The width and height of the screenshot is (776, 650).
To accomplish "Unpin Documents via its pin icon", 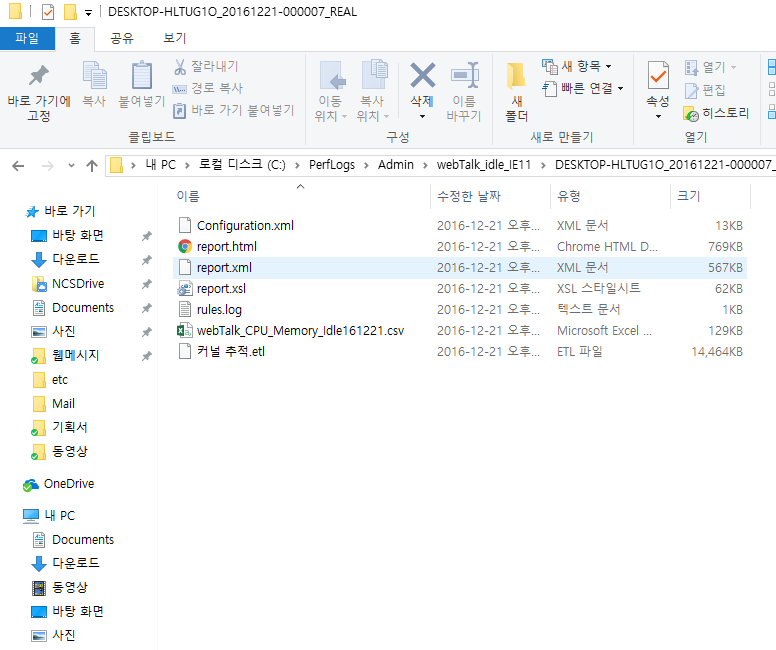I will pyautogui.click(x=146, y=308).
